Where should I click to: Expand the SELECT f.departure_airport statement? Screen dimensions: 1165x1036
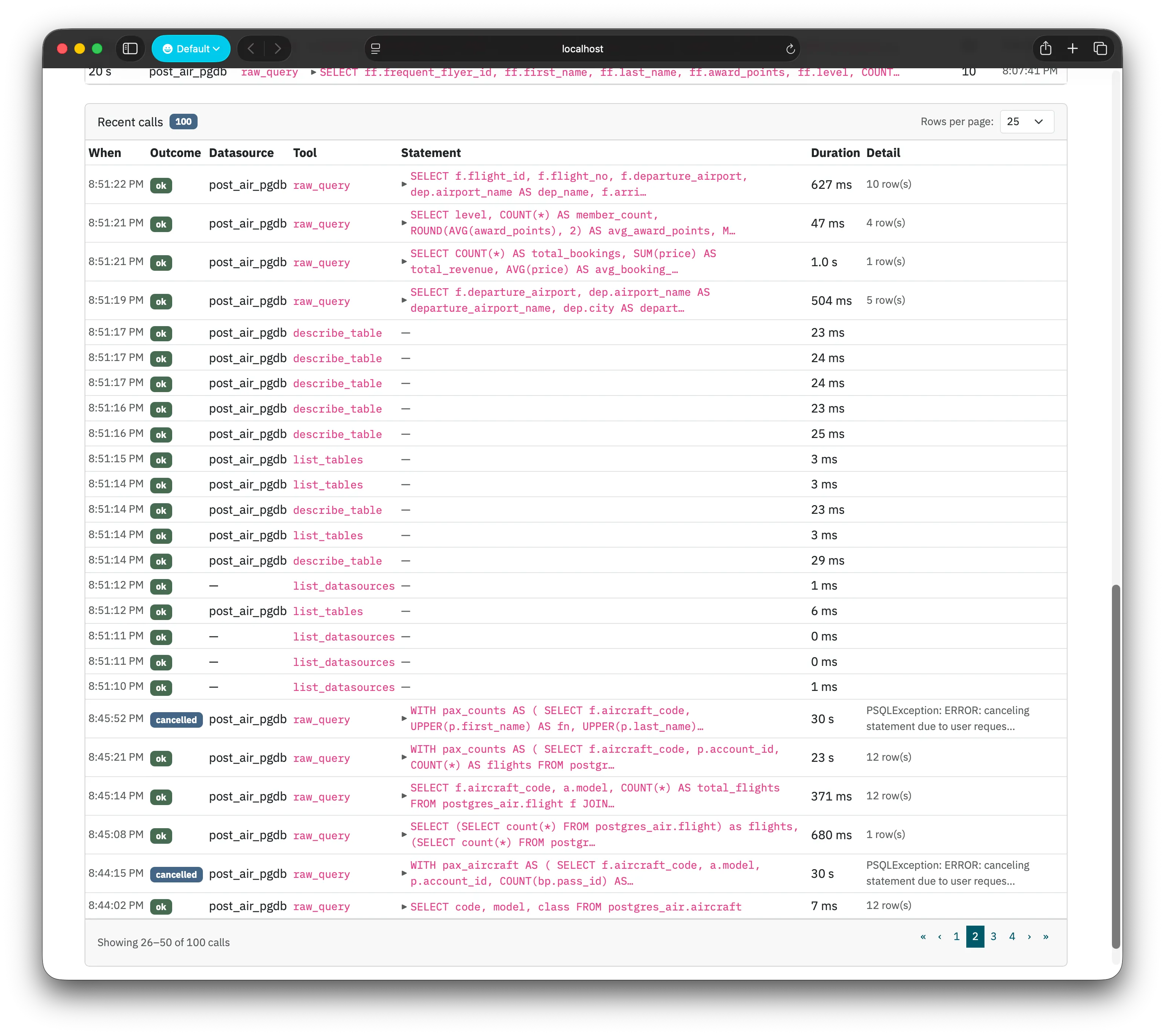coord(404,300)
